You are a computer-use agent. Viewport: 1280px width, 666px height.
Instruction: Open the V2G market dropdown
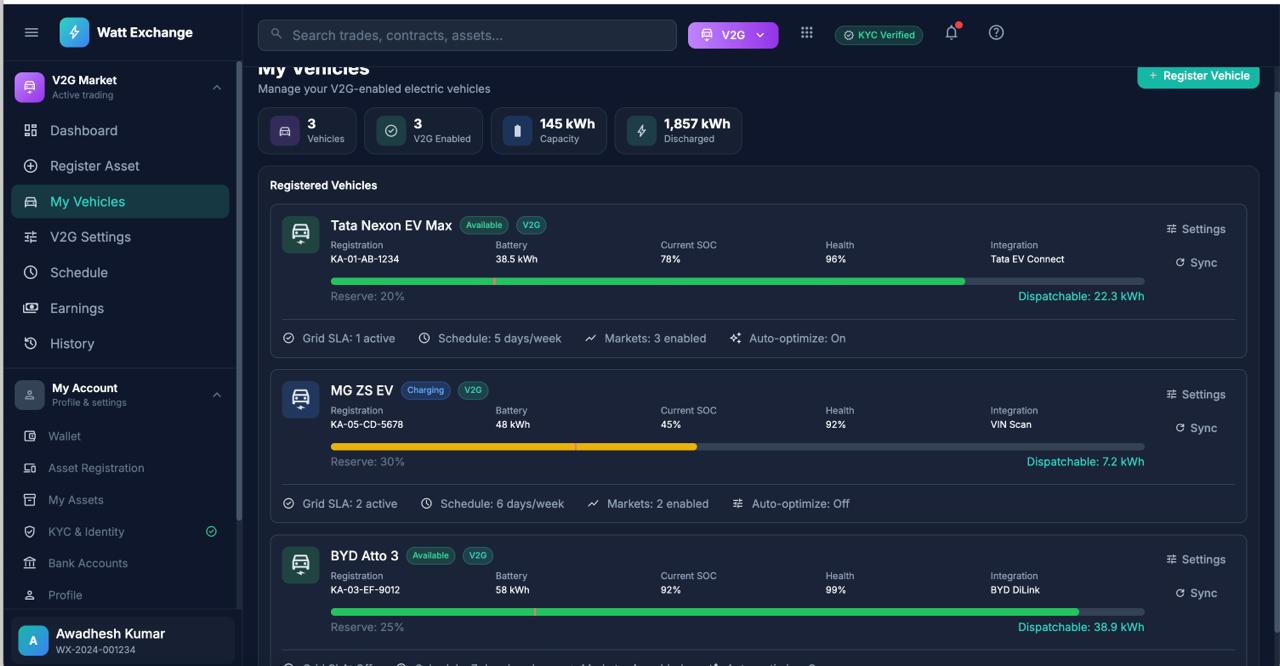pos(732,35)
